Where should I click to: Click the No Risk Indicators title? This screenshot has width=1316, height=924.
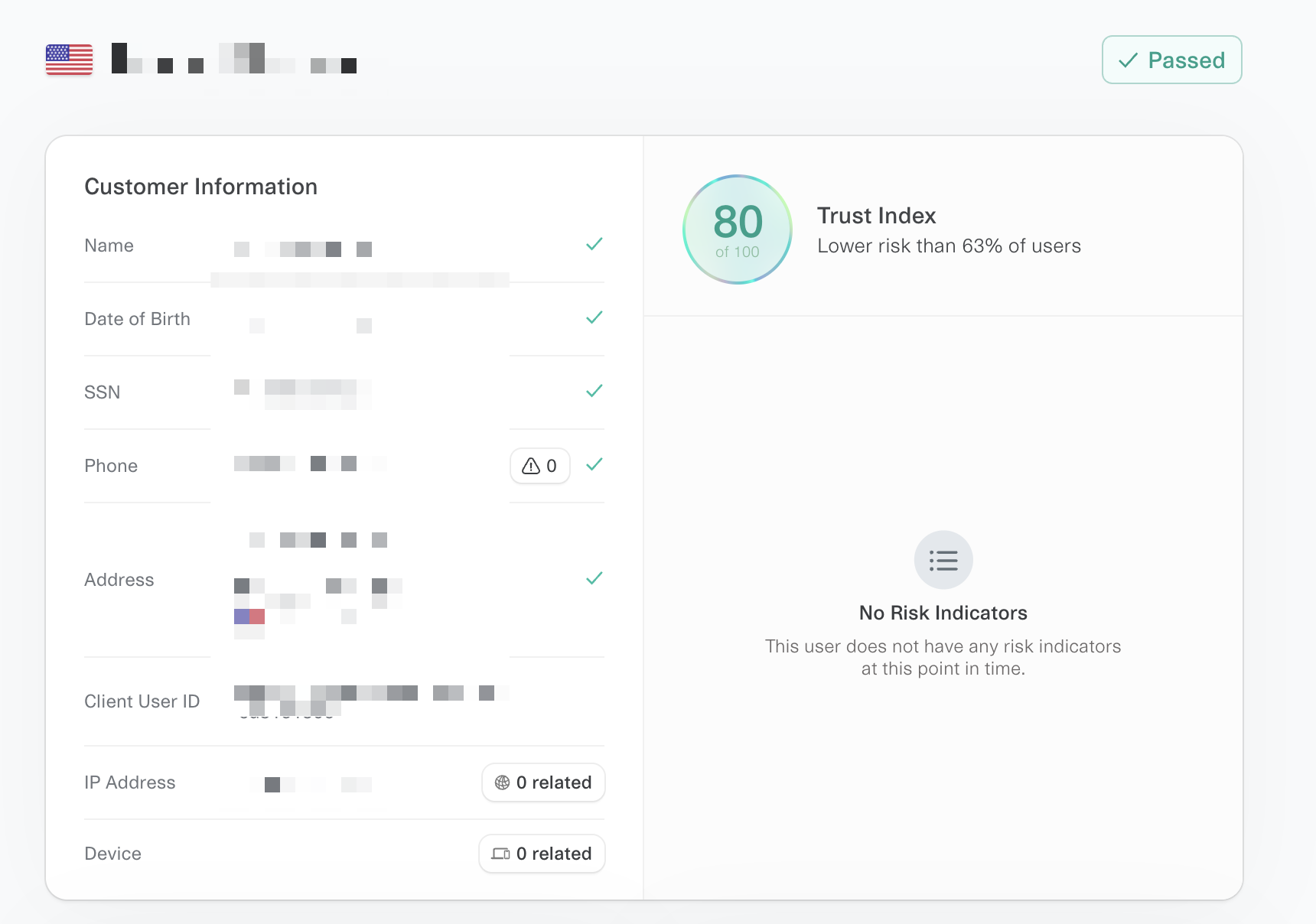pos(943,613)
